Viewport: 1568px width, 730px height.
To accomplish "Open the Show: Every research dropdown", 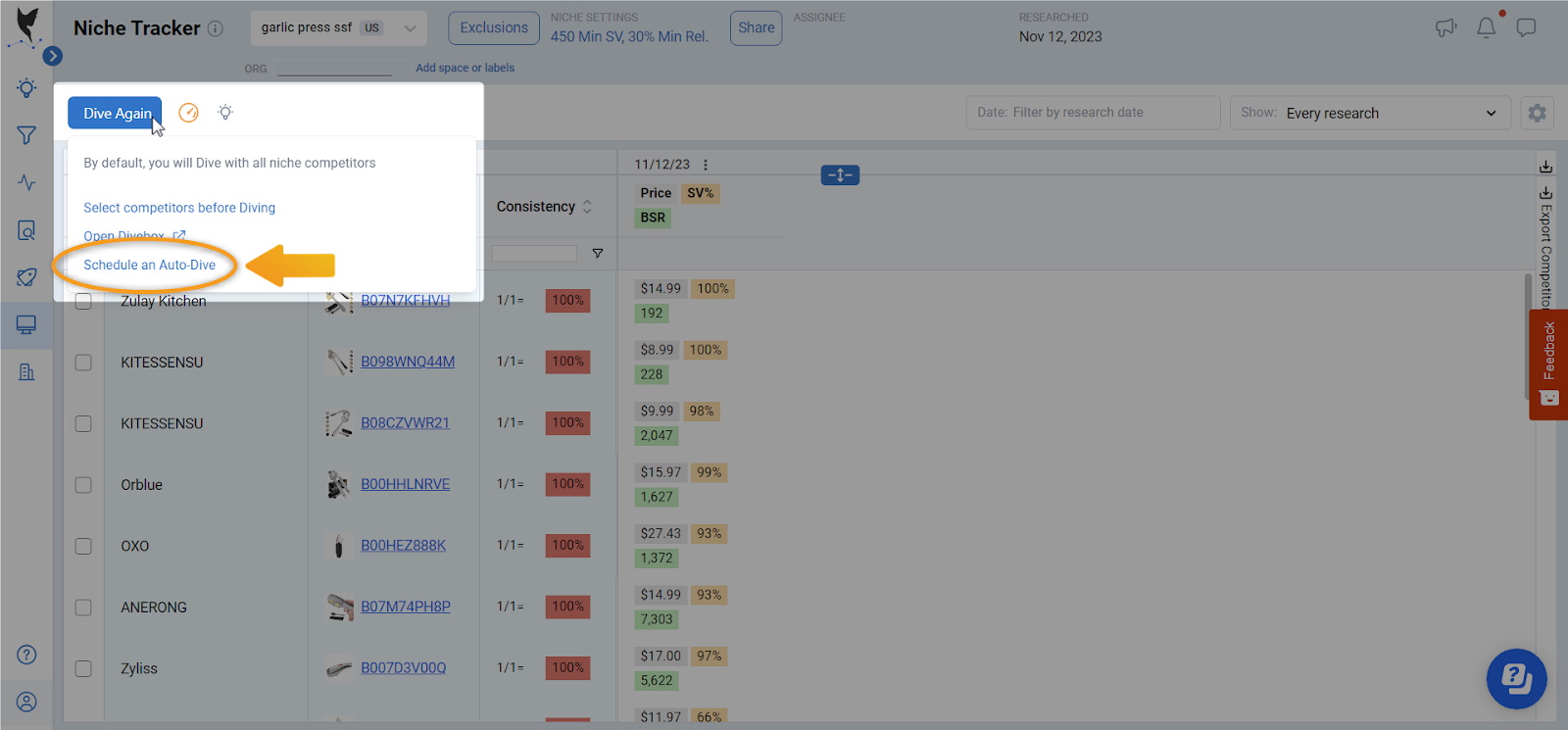I will click(x=1370, y=113).
